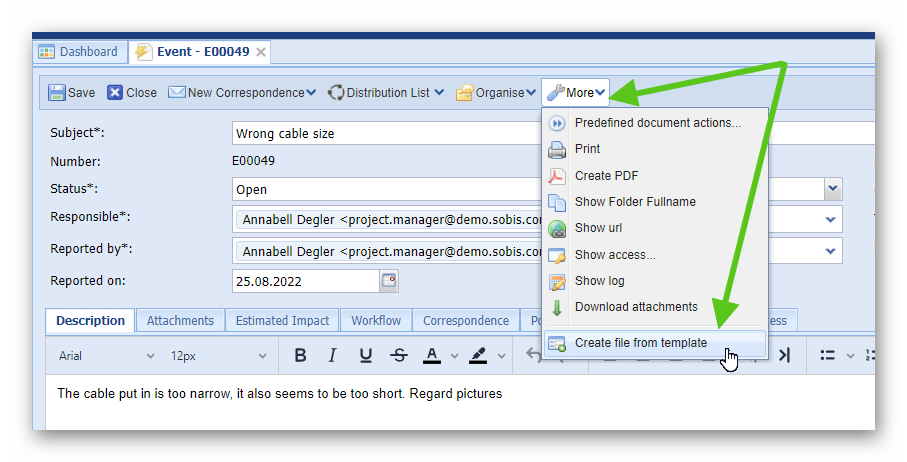
Task: Select Create file from template
Action: coord(640,343)
